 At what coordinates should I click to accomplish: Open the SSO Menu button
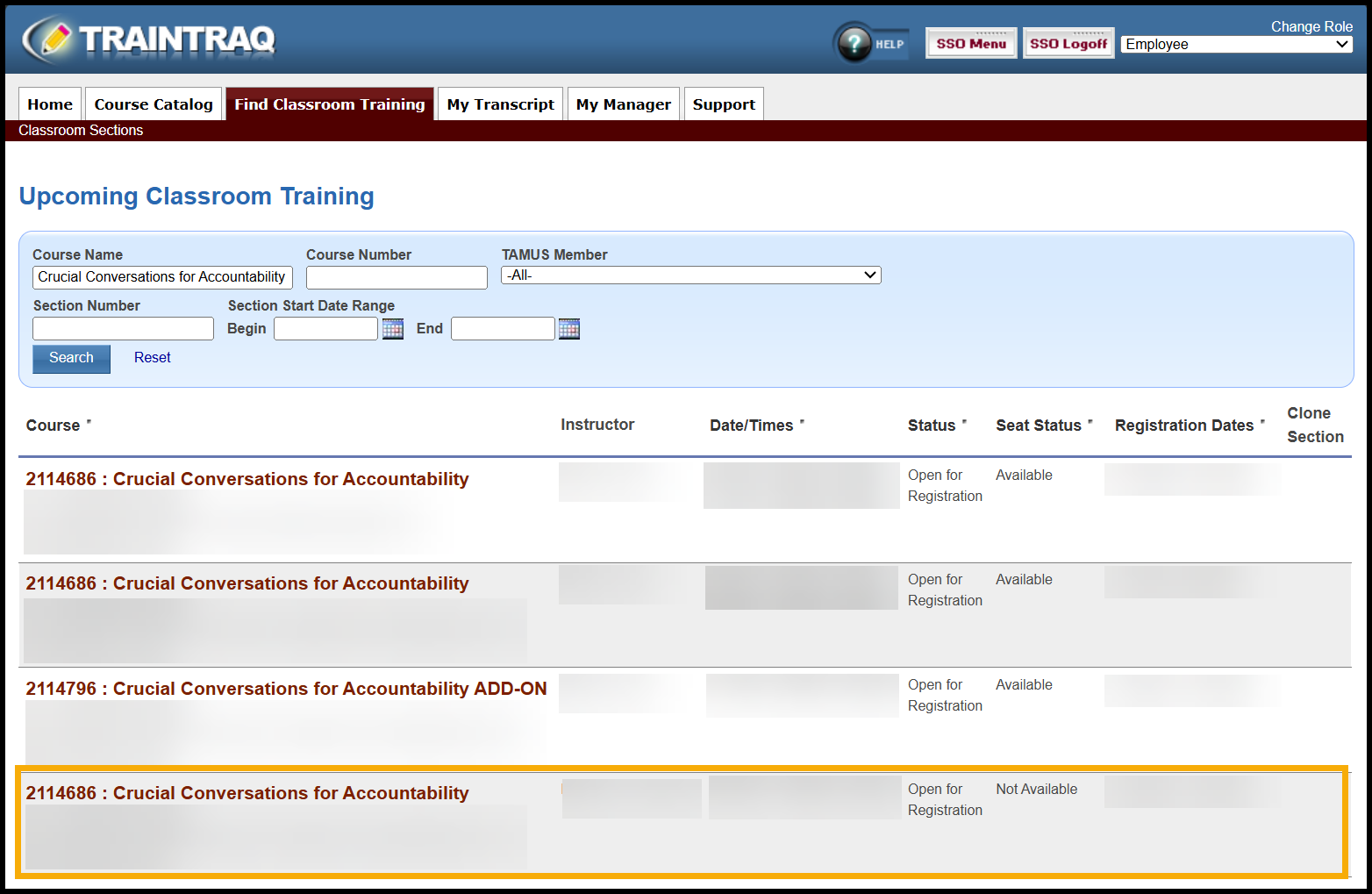pos(970,44)
